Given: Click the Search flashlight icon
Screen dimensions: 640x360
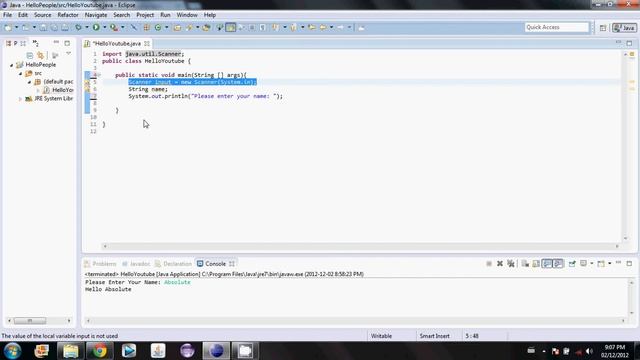Looking at the screenshot, I should (x=189, y=27).
